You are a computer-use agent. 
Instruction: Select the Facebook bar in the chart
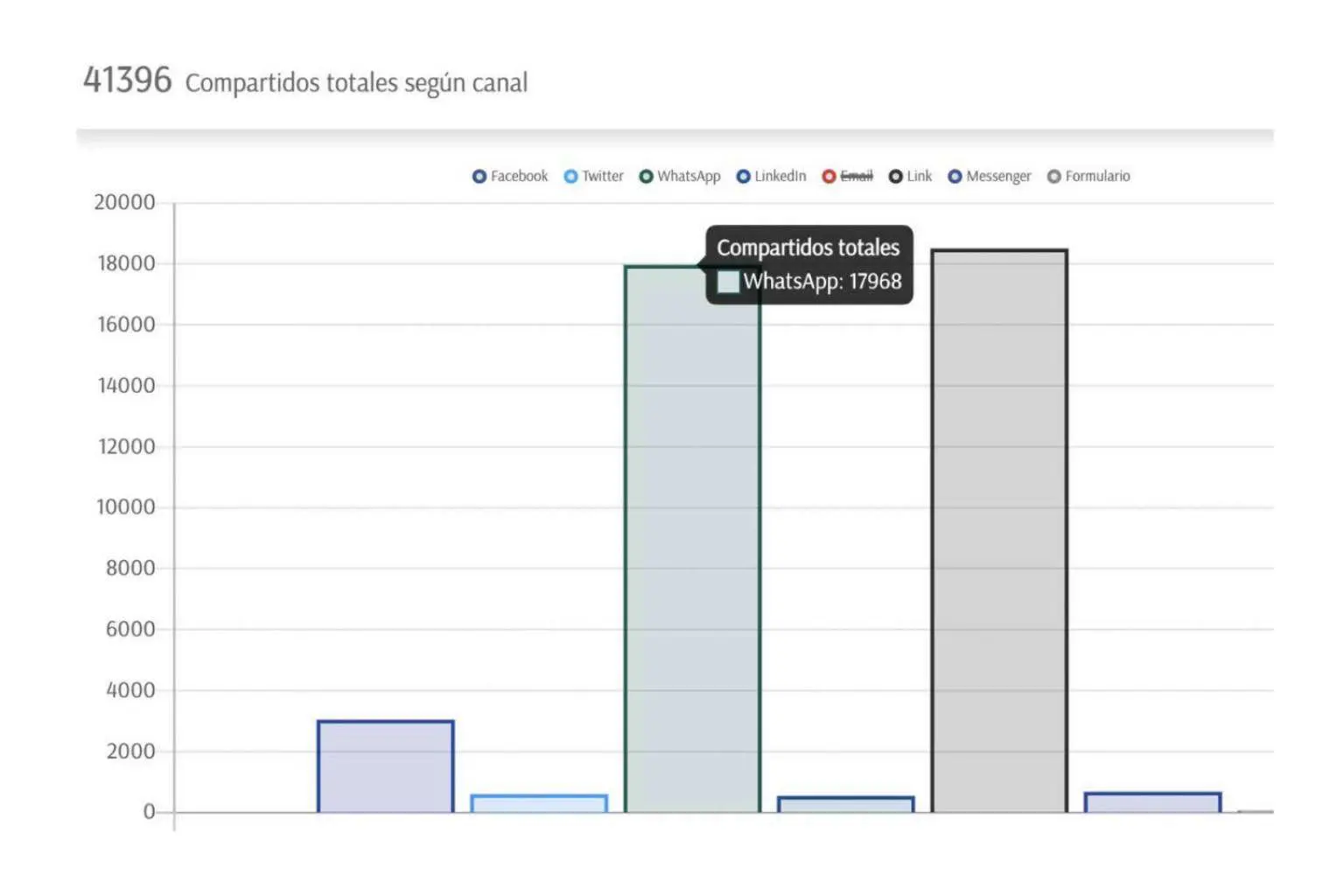tap(385, 766)
